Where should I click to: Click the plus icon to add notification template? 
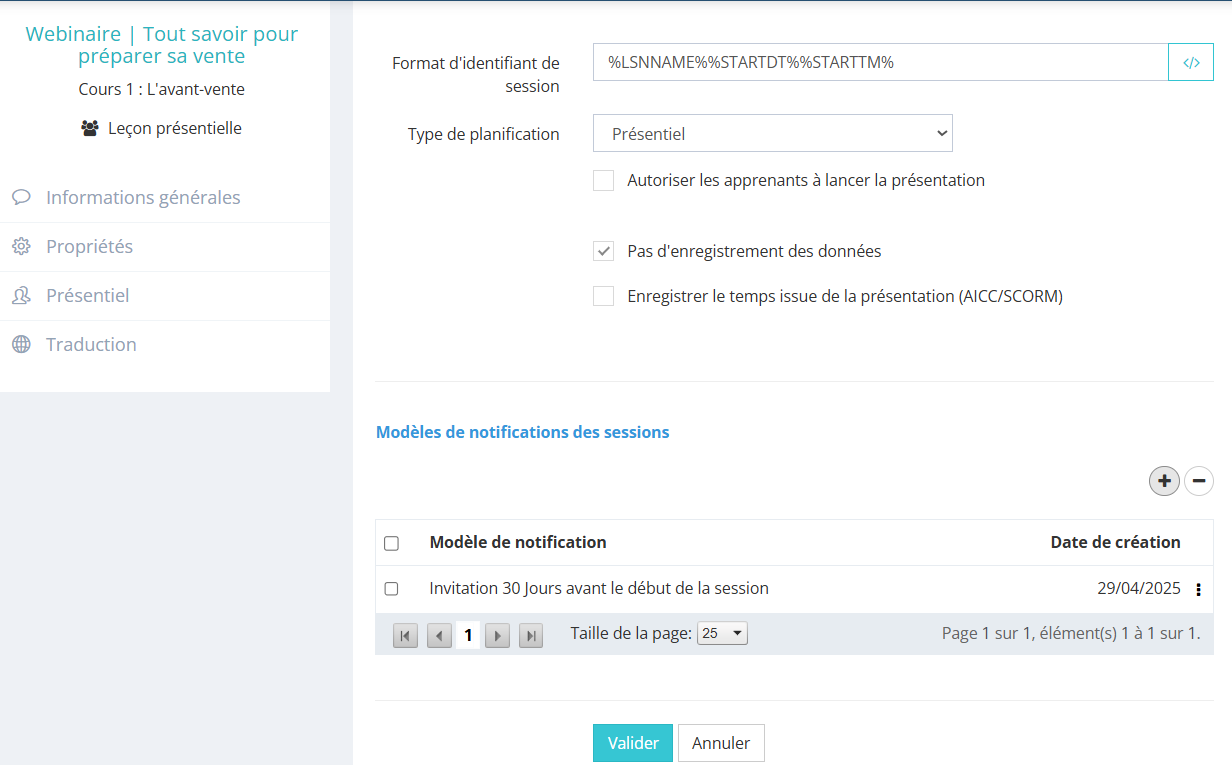[x=1164, y=481]
